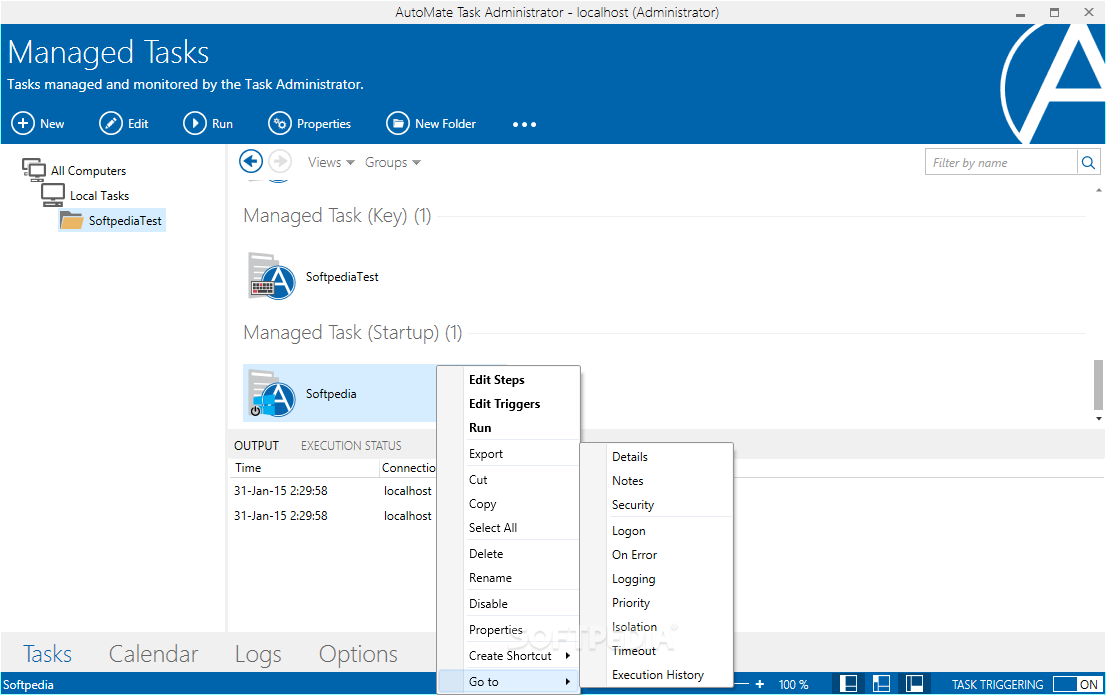
Task: Expand the Go to submenu
Action: [509, 682]
